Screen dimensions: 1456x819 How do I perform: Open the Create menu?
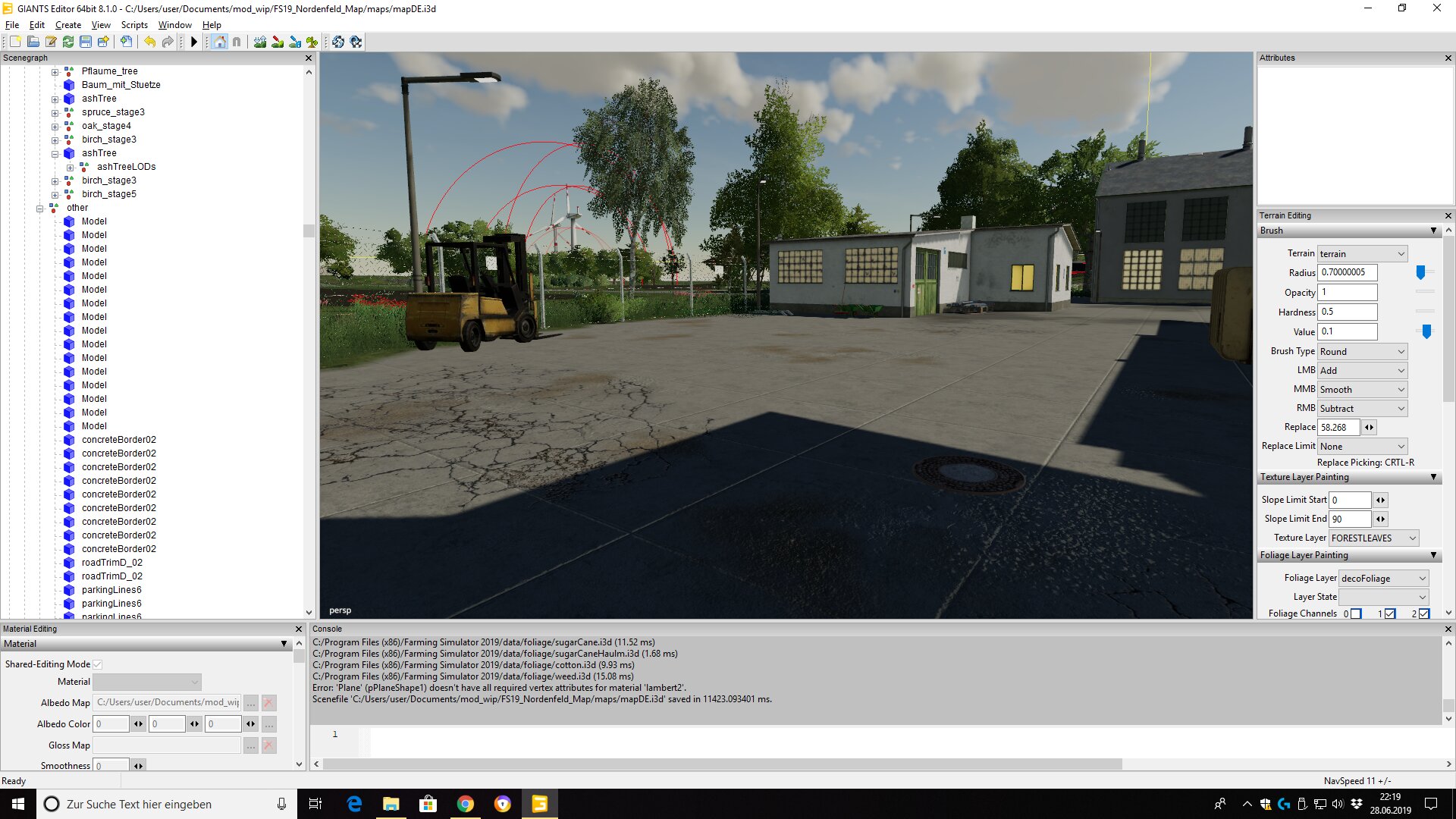(x=67, y=25)
